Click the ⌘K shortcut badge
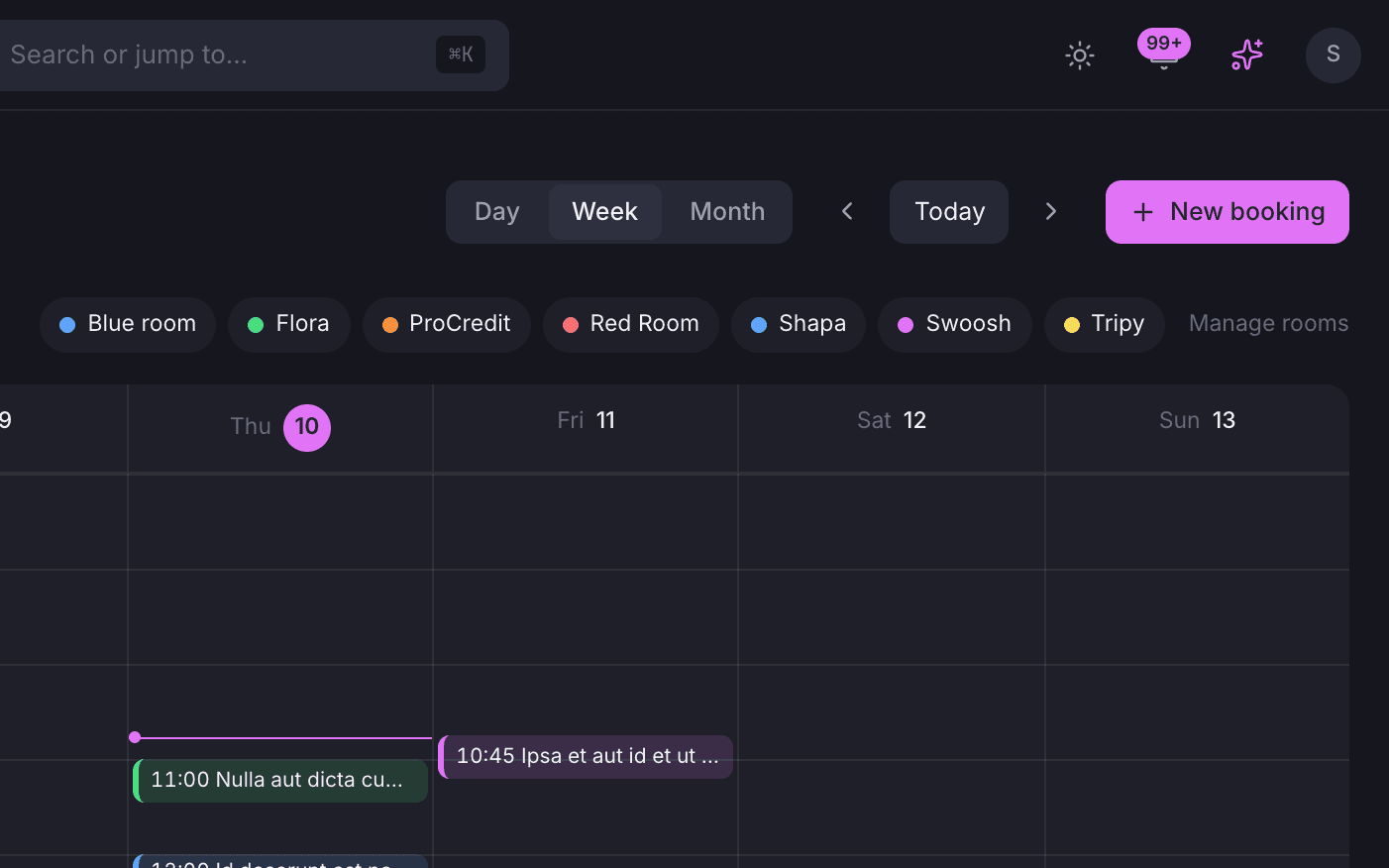 [461, 54]
